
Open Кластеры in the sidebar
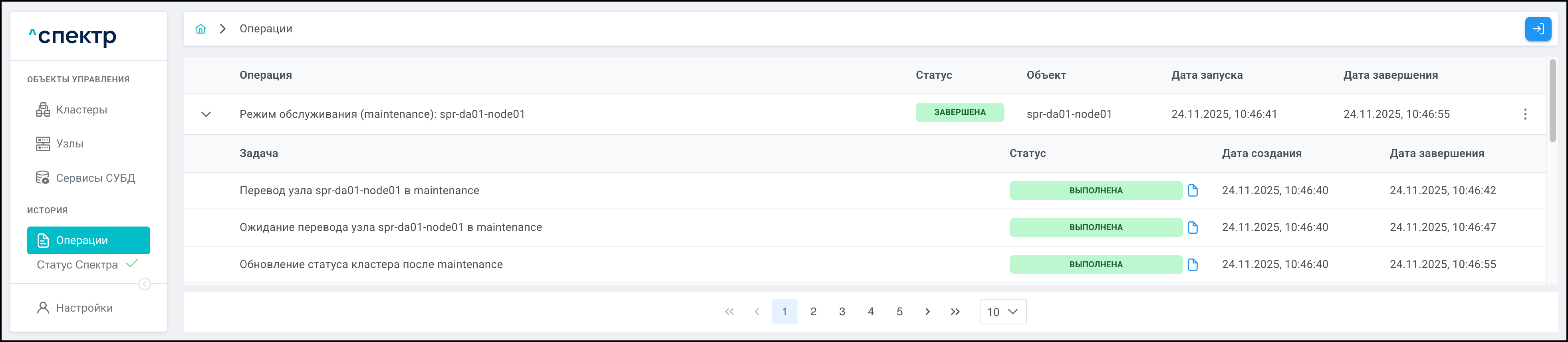point(81,109)
